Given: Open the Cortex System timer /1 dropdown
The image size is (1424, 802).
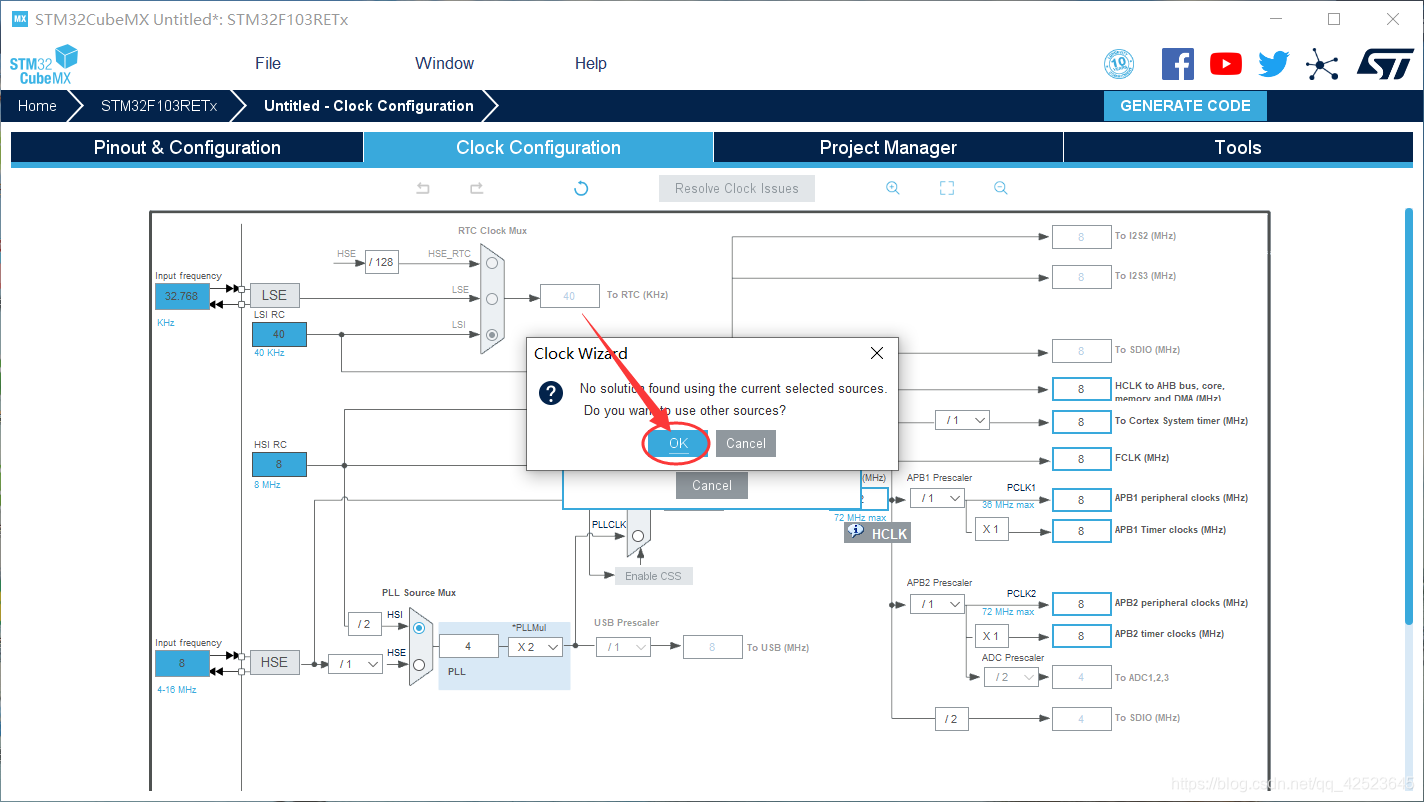Looking at the screenshot, I should pos(962,420).
